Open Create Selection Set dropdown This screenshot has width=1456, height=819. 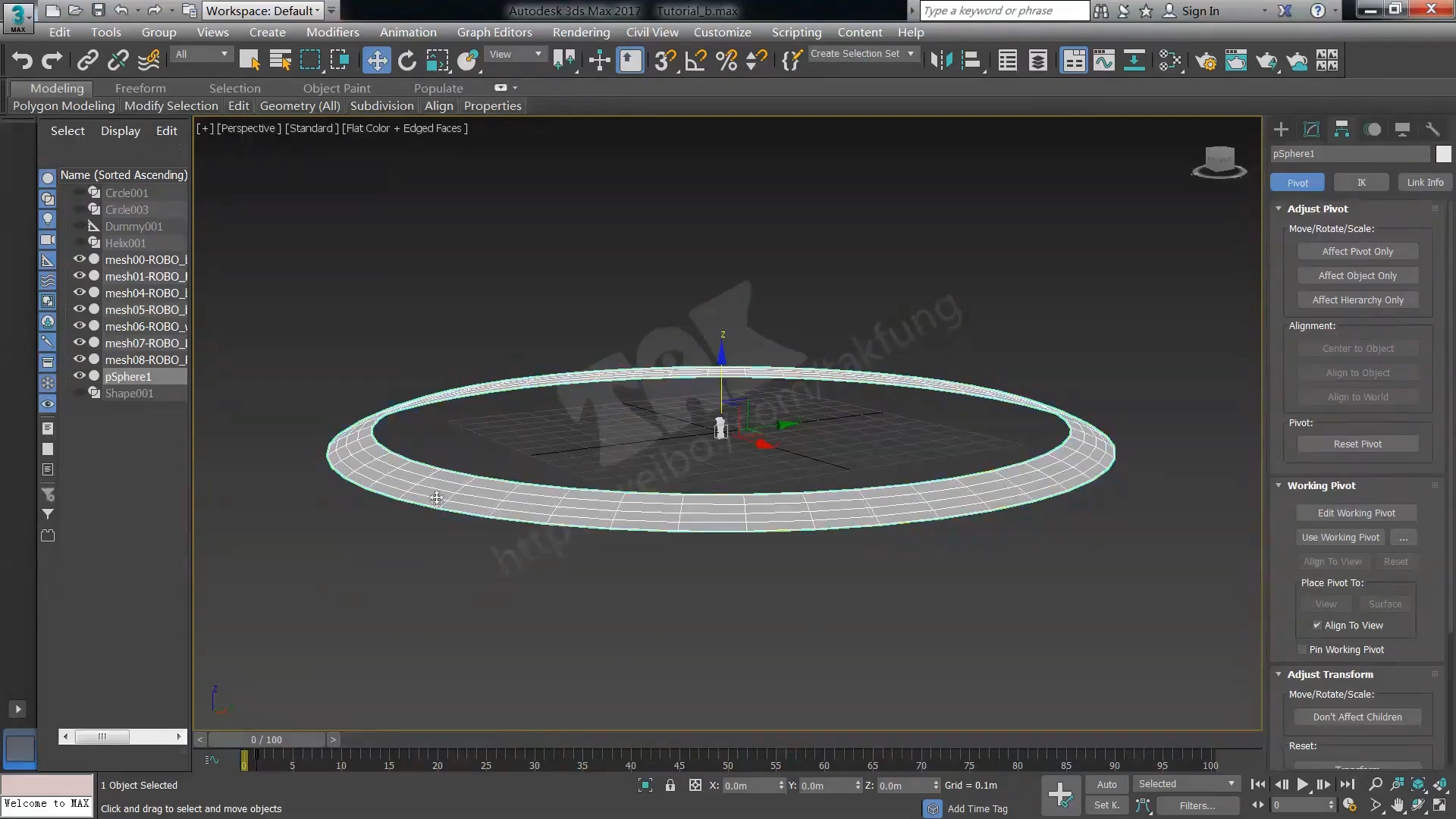point(863,54)
